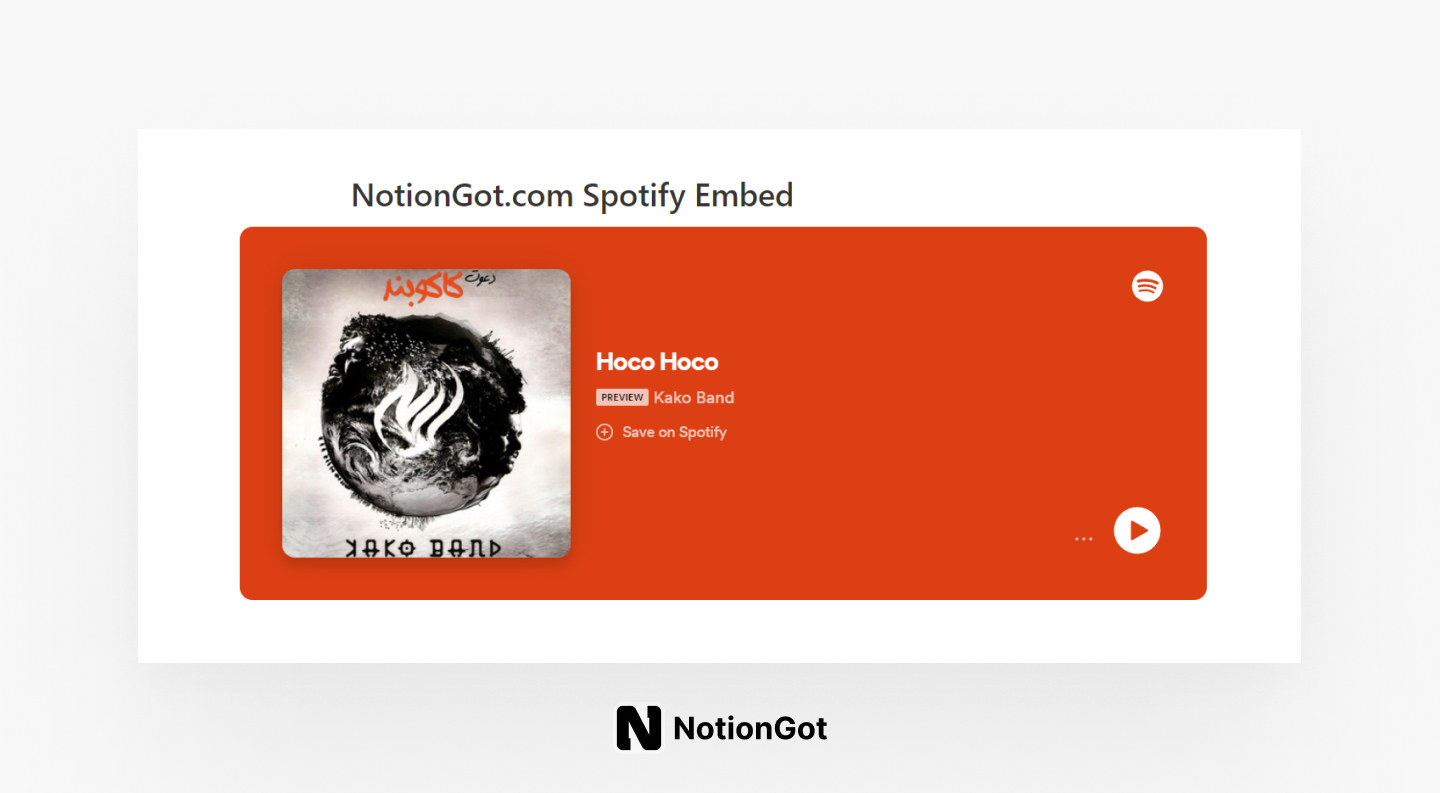Click the PREVIEW badge
This screenshot has width=1440, height=793.
[x=622, y=397]
